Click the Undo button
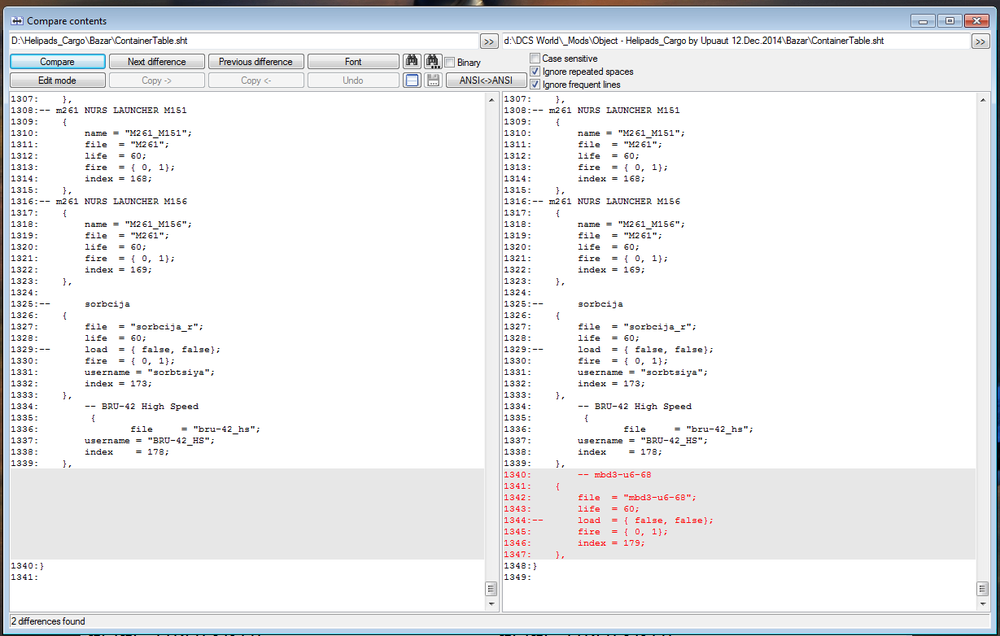 click(353, 80)
